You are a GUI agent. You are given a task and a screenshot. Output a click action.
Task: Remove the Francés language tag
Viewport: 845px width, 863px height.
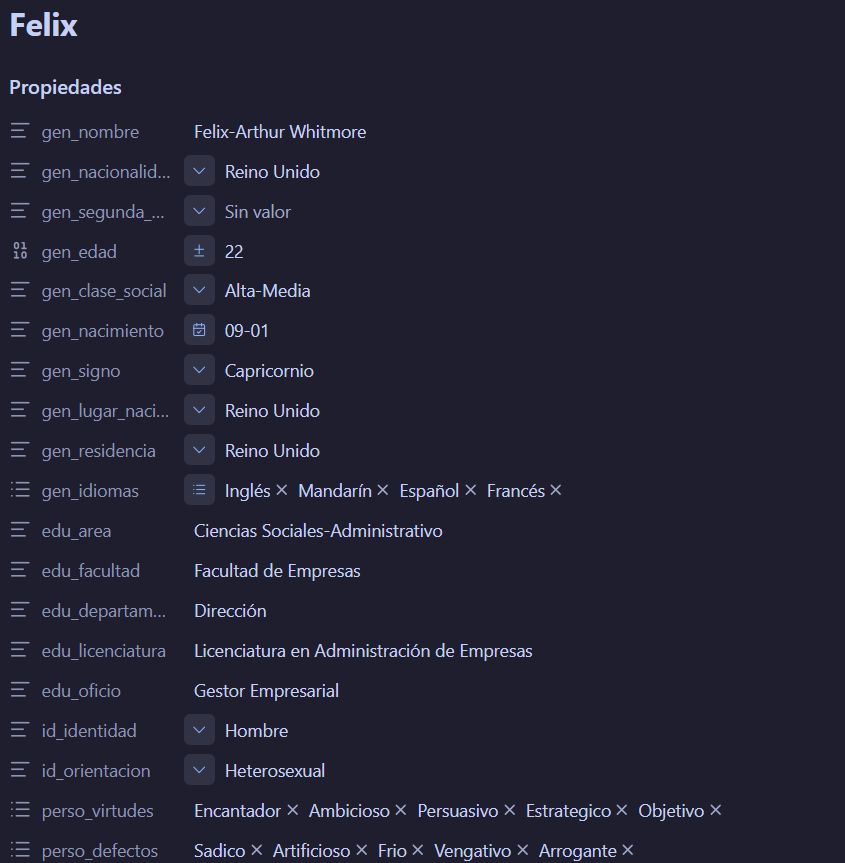pyautogui.click(x=556, y=490)
